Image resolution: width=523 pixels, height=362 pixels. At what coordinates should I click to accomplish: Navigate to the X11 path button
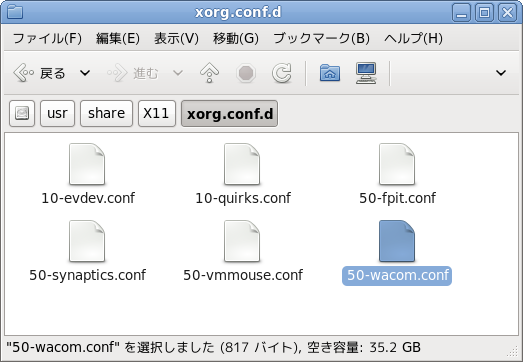point(157,113)
